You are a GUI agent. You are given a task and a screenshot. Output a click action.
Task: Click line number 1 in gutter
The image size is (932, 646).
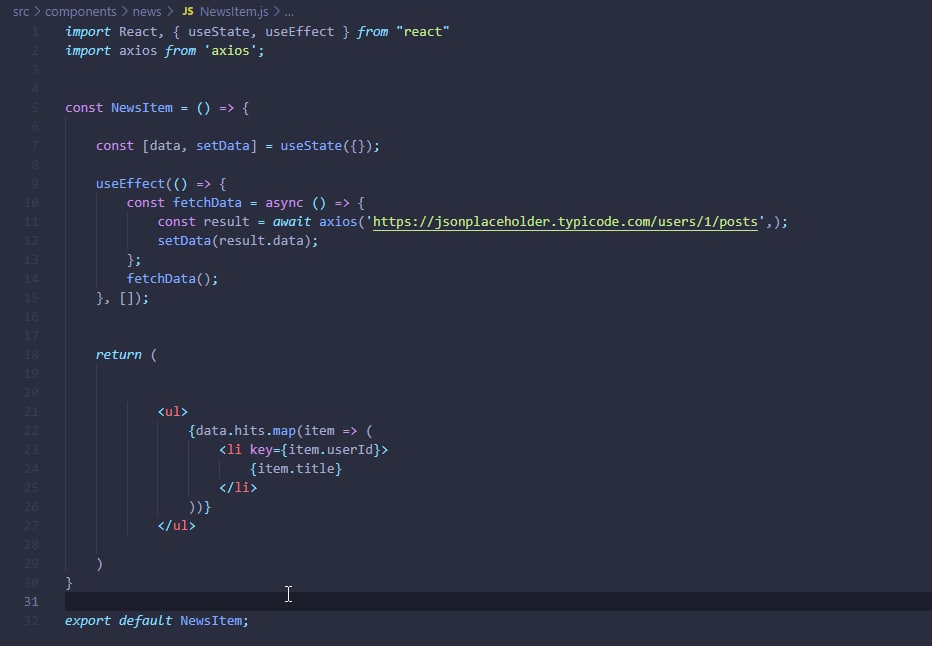(x=35, y=31)
